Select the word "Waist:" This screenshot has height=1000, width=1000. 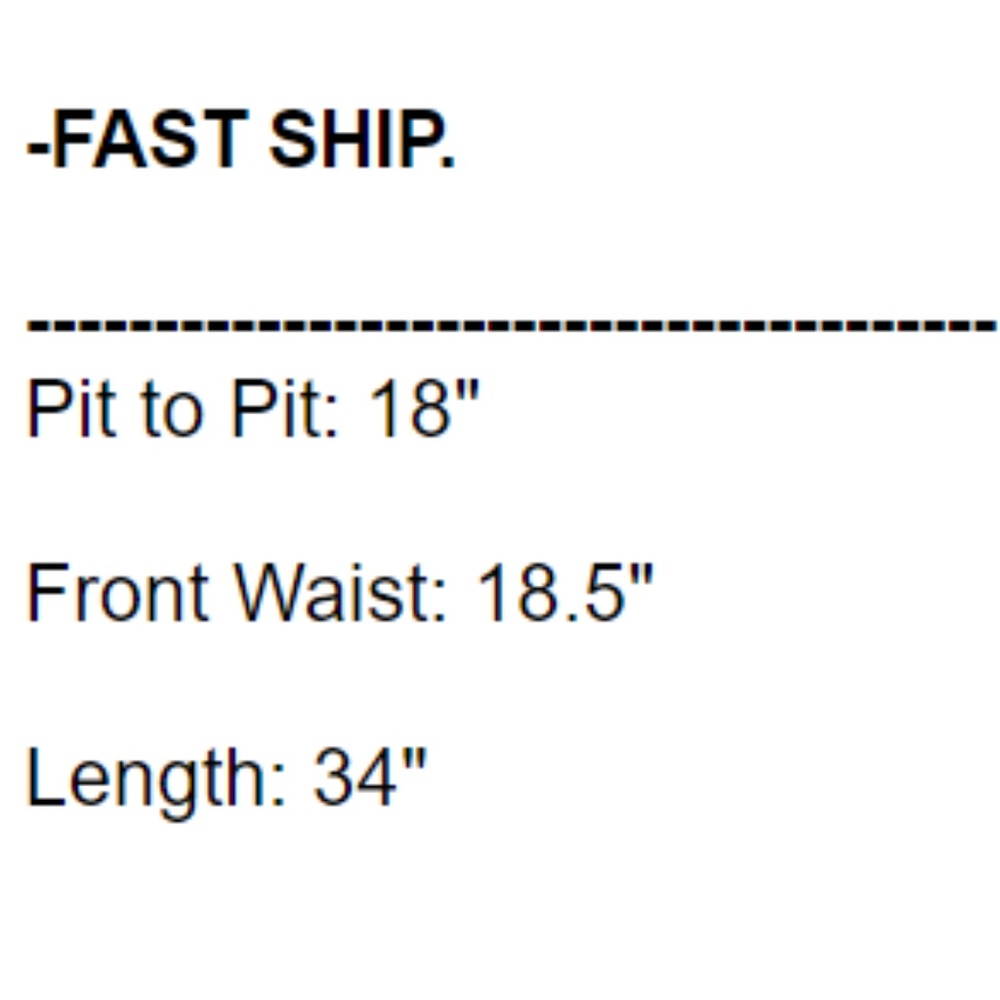[341, 592]
